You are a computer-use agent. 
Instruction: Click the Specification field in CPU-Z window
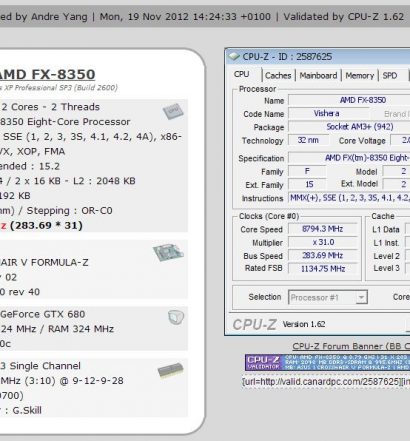(x=349, y=158)
